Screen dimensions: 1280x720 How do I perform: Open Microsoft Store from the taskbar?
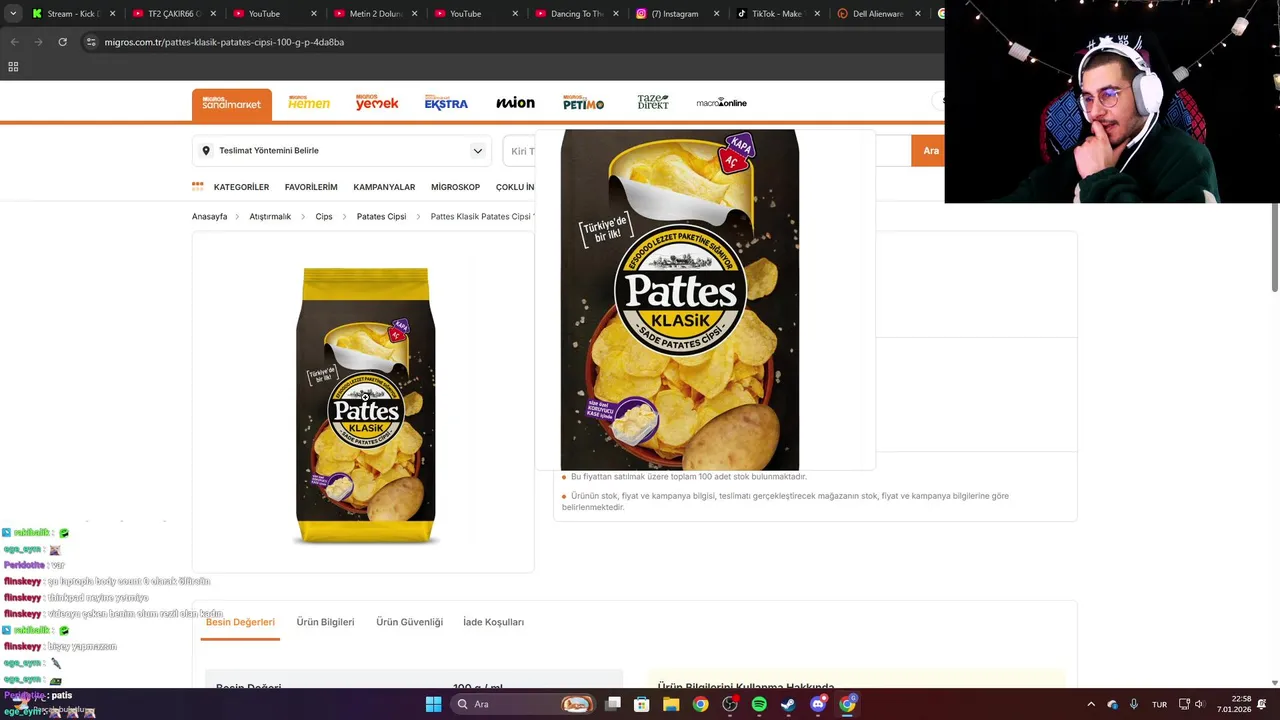point(642,704)
